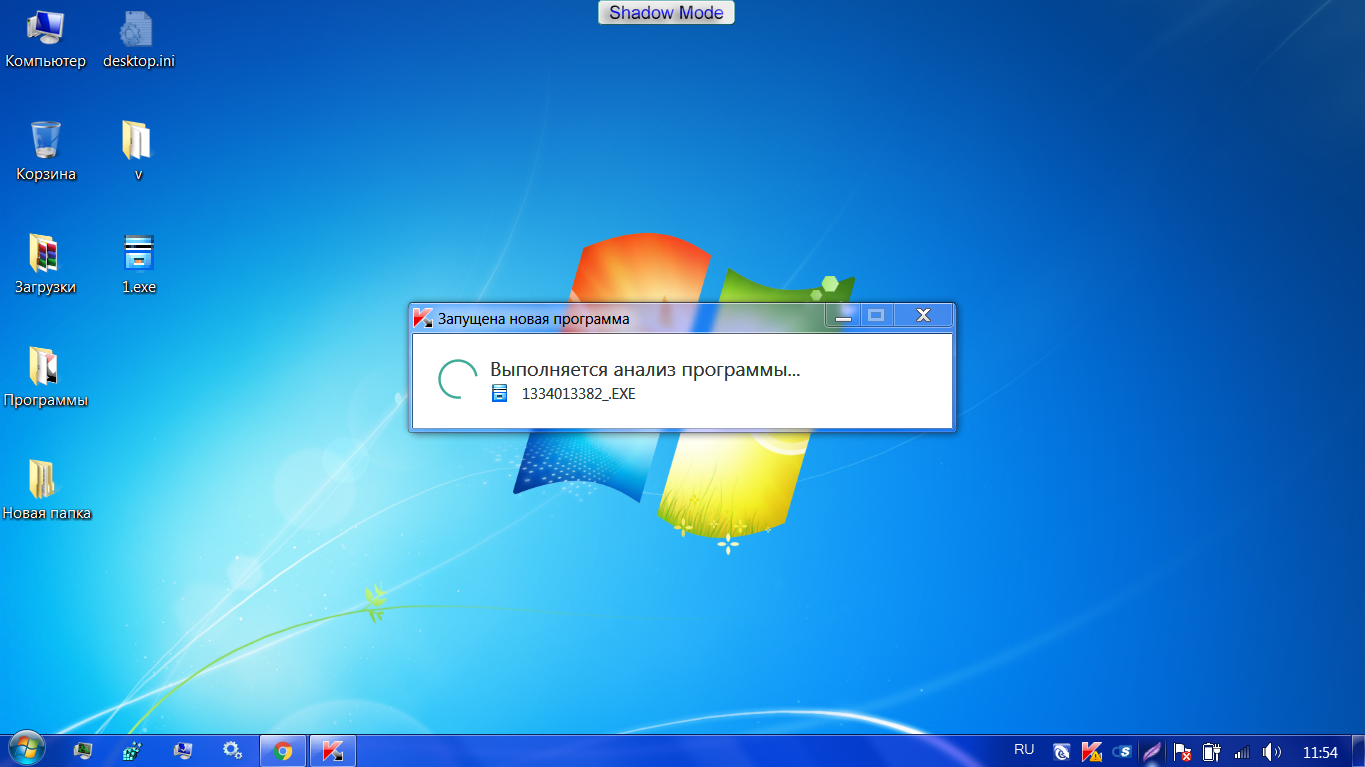Switch to Google Chrome in taskbar

click(283, 750)
